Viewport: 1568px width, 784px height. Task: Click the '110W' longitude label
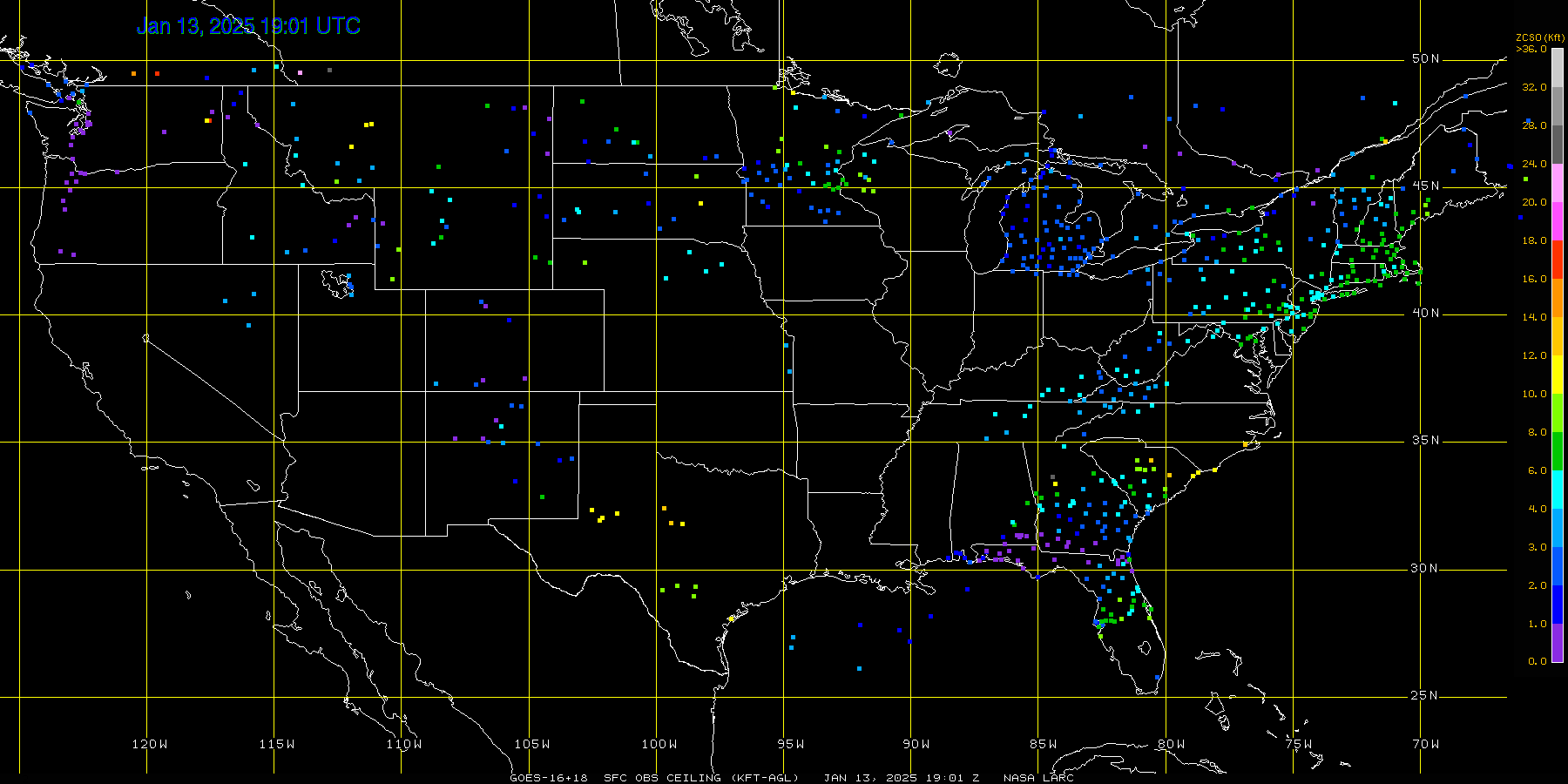coord(404,744)
